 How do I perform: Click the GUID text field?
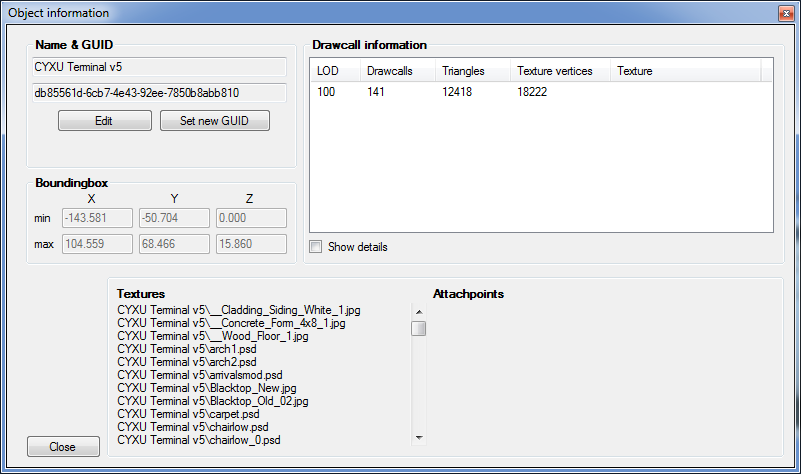pyautogui.click(x=159, y=93)
